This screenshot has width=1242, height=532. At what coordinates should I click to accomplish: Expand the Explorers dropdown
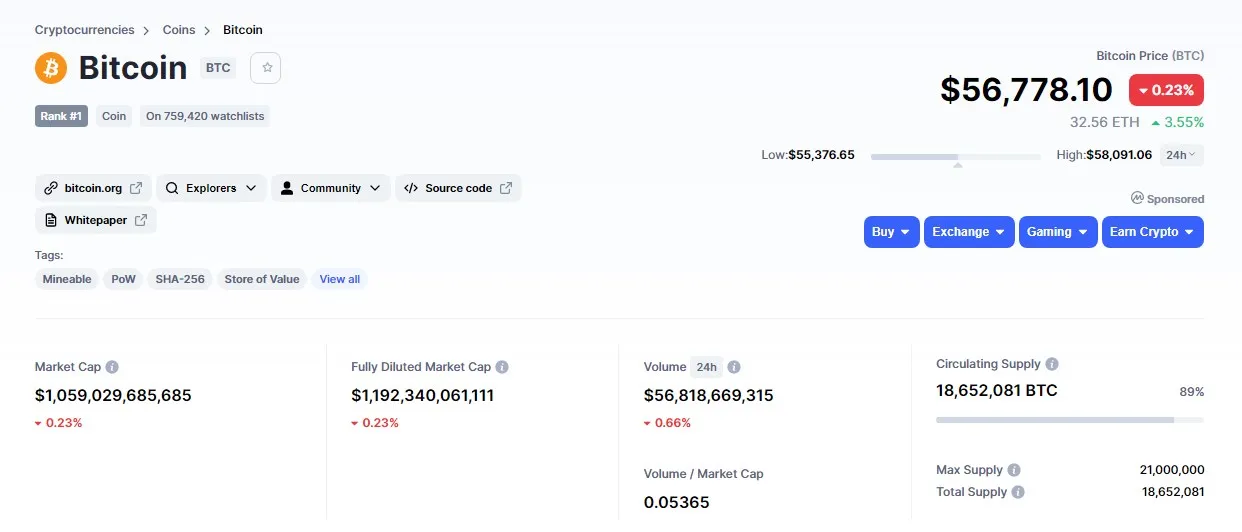211,188
